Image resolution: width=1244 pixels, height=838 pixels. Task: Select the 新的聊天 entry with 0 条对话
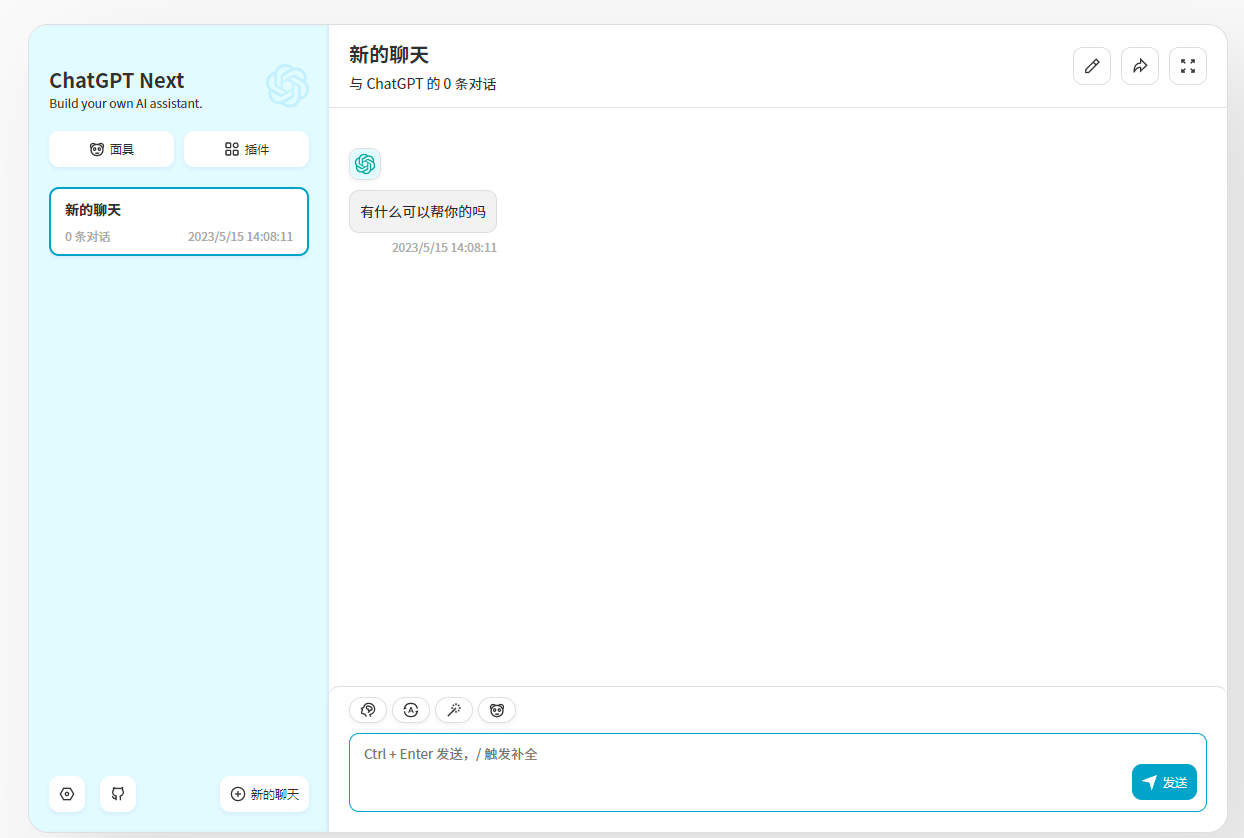coord(179,221)
